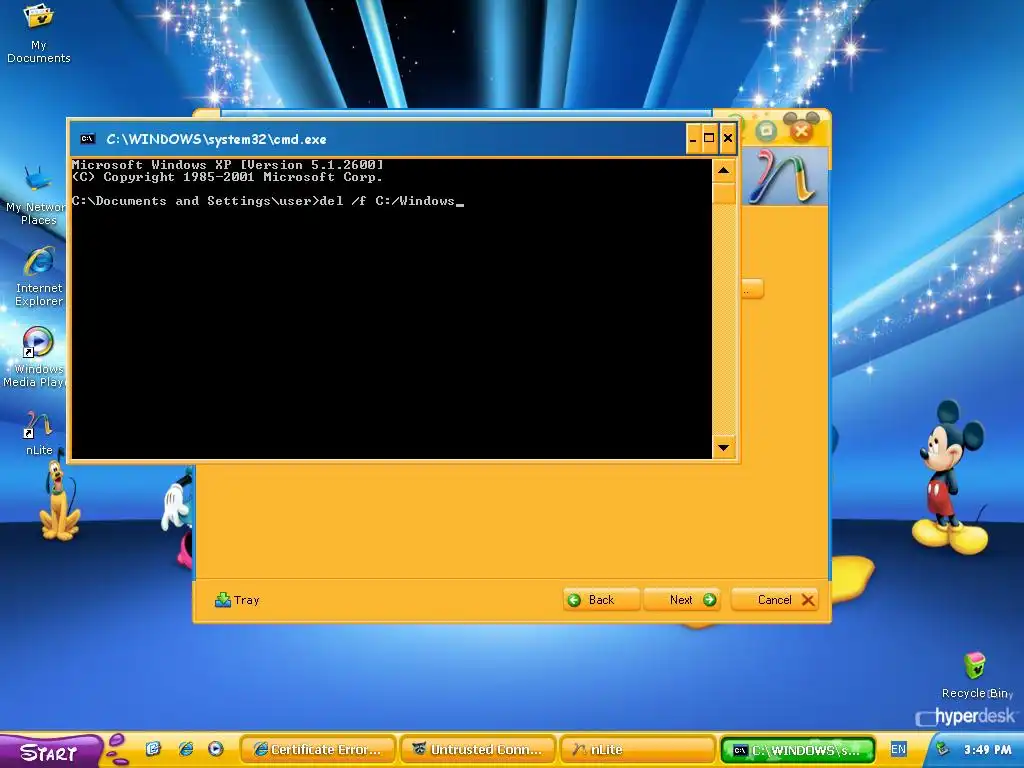Maximize the cmd.exe window
Screen dimensions: 1024x768
point(709,138)
